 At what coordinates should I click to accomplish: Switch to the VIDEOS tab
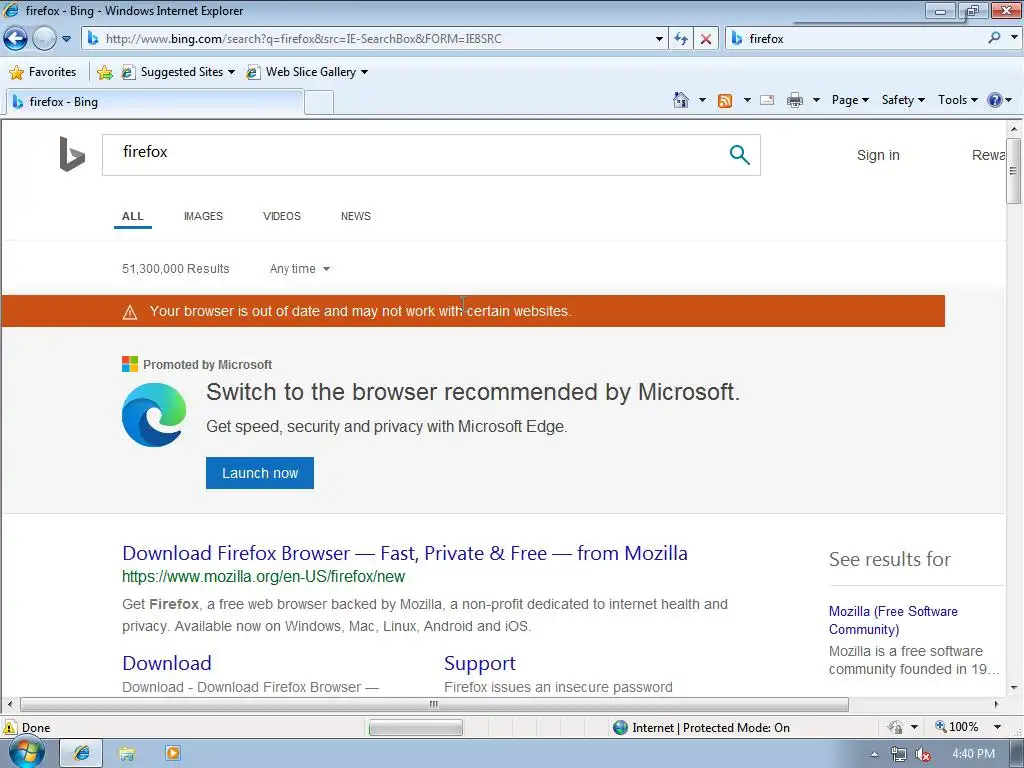281,216
